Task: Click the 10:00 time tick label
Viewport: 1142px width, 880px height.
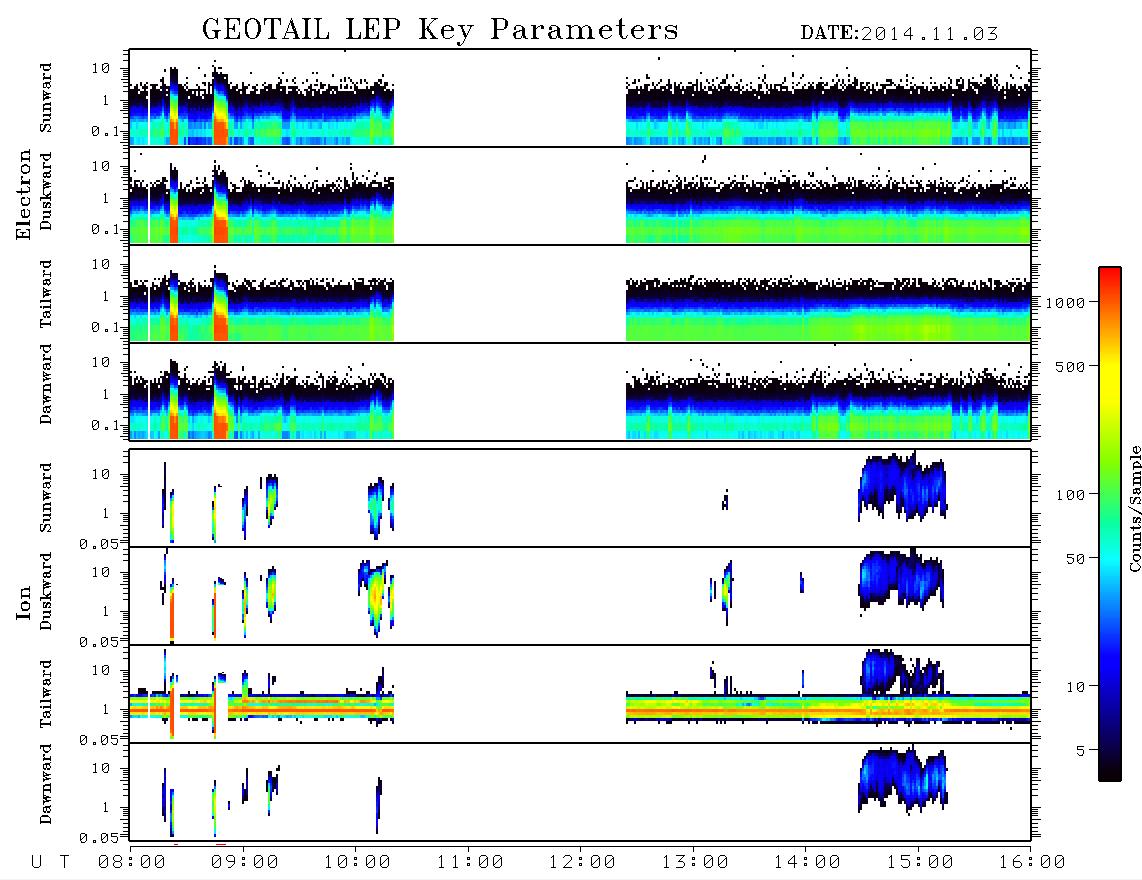Action: point(357,863)
